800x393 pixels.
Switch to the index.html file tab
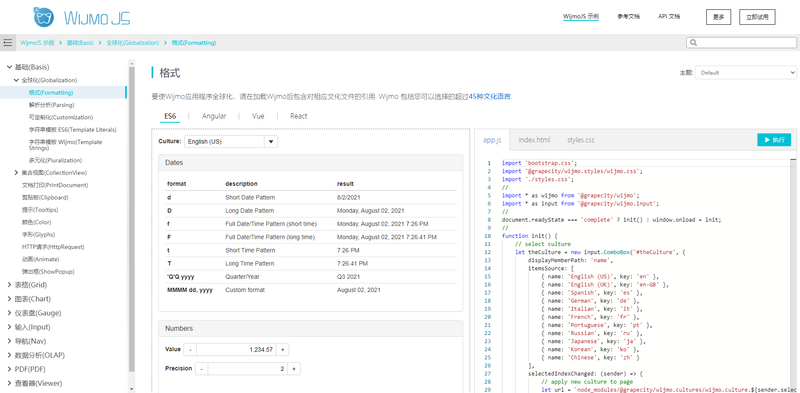pos(534,140)
